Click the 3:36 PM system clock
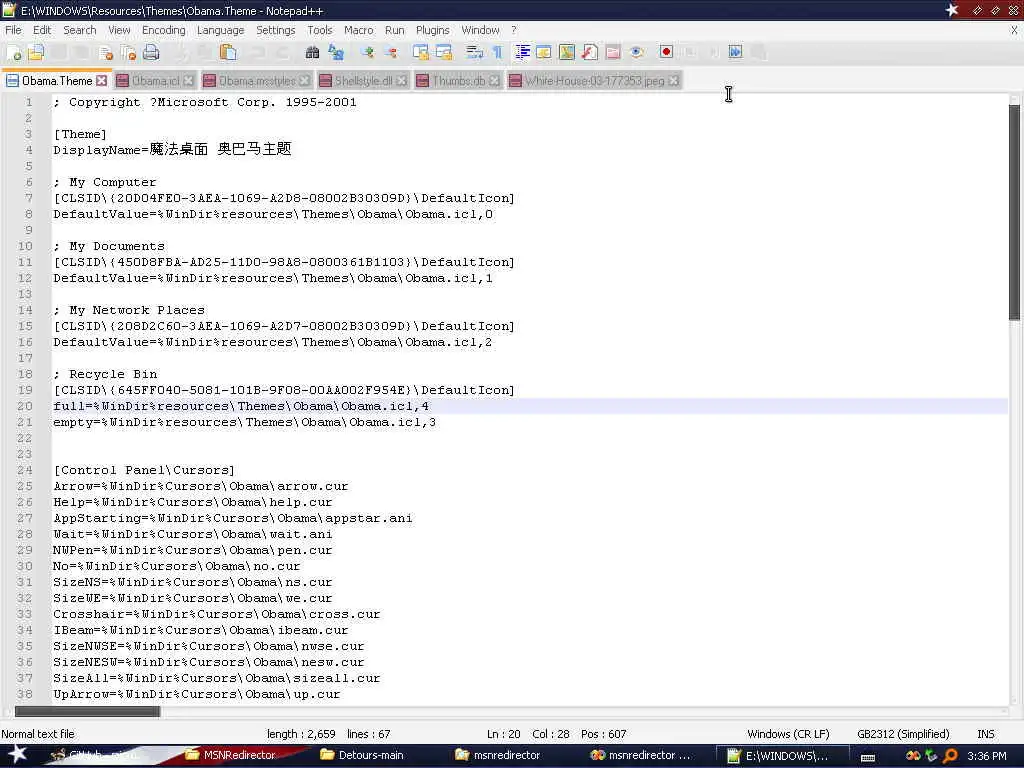1024x768 pixels. pyautogui.click(x=986, y=756)
